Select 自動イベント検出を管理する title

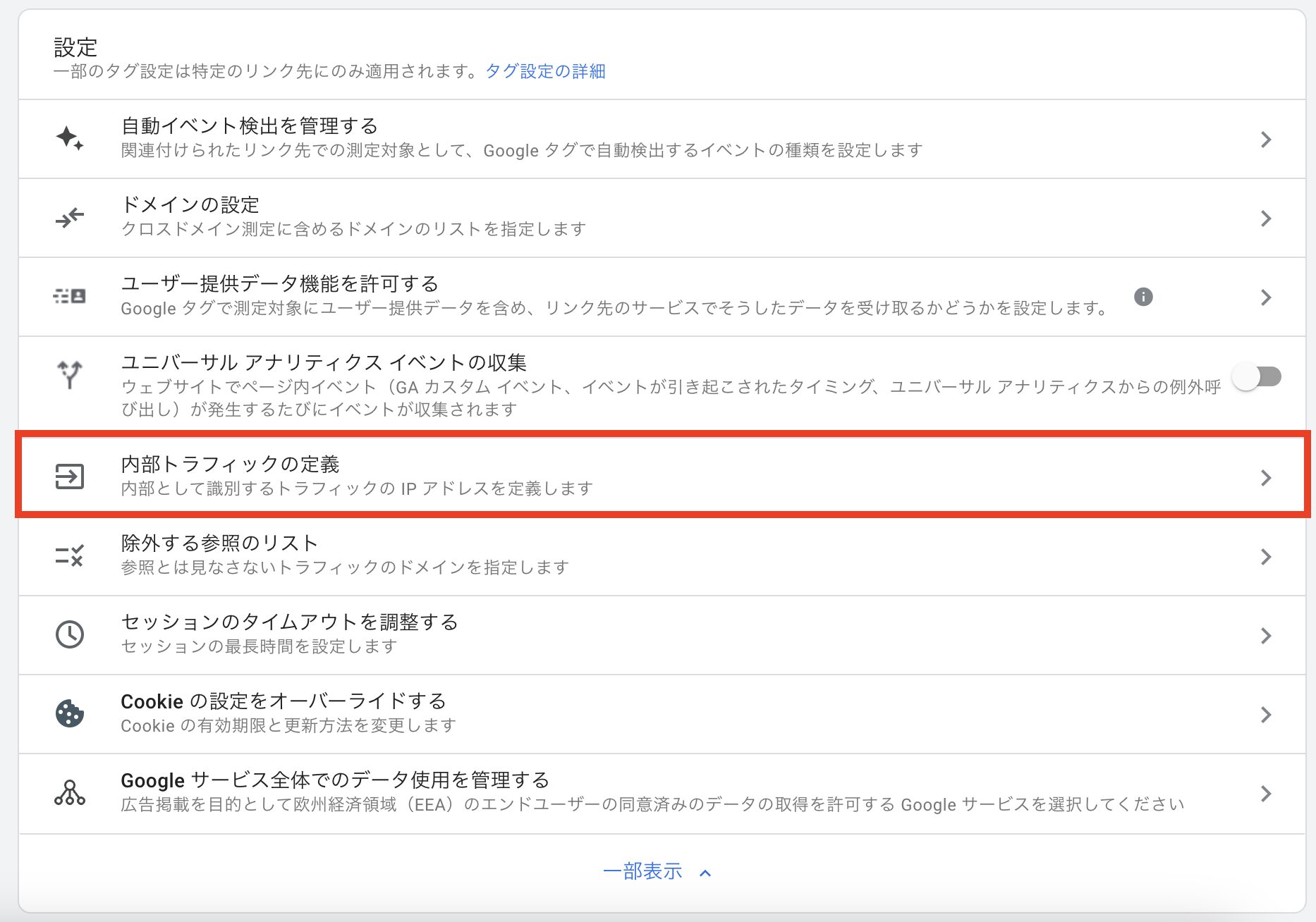tap(250, 125)
